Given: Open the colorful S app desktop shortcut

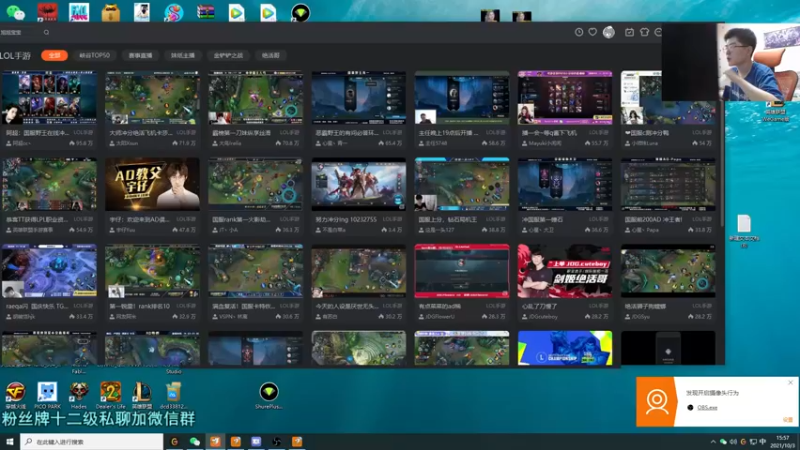Looking at the screenshot, I should click(x=173, y=13).
